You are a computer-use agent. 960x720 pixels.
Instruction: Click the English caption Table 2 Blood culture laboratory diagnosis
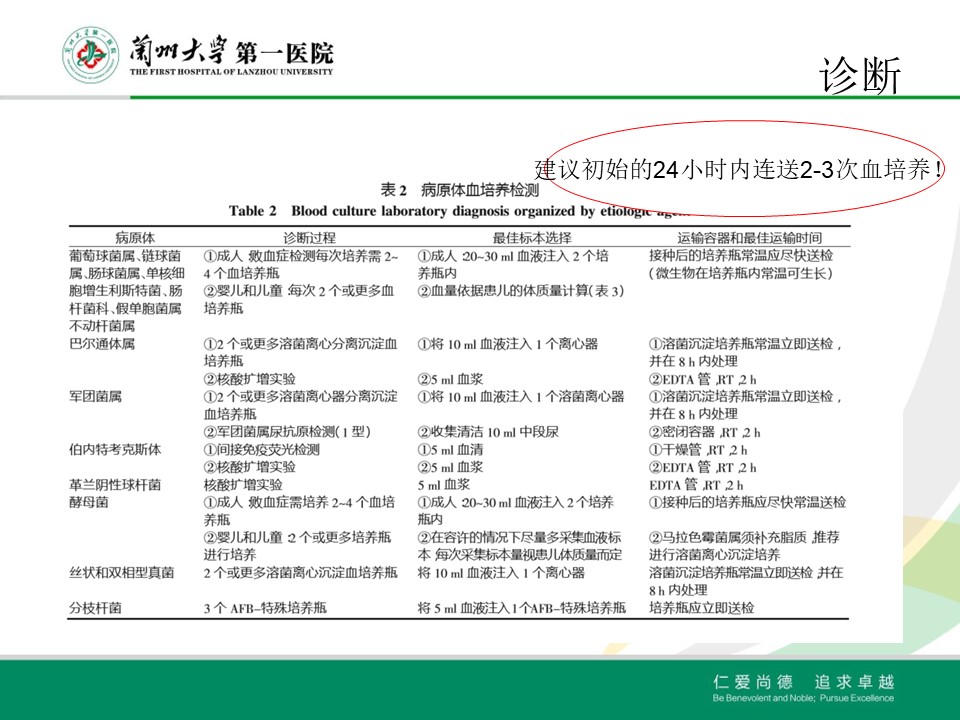click(459, 211)
